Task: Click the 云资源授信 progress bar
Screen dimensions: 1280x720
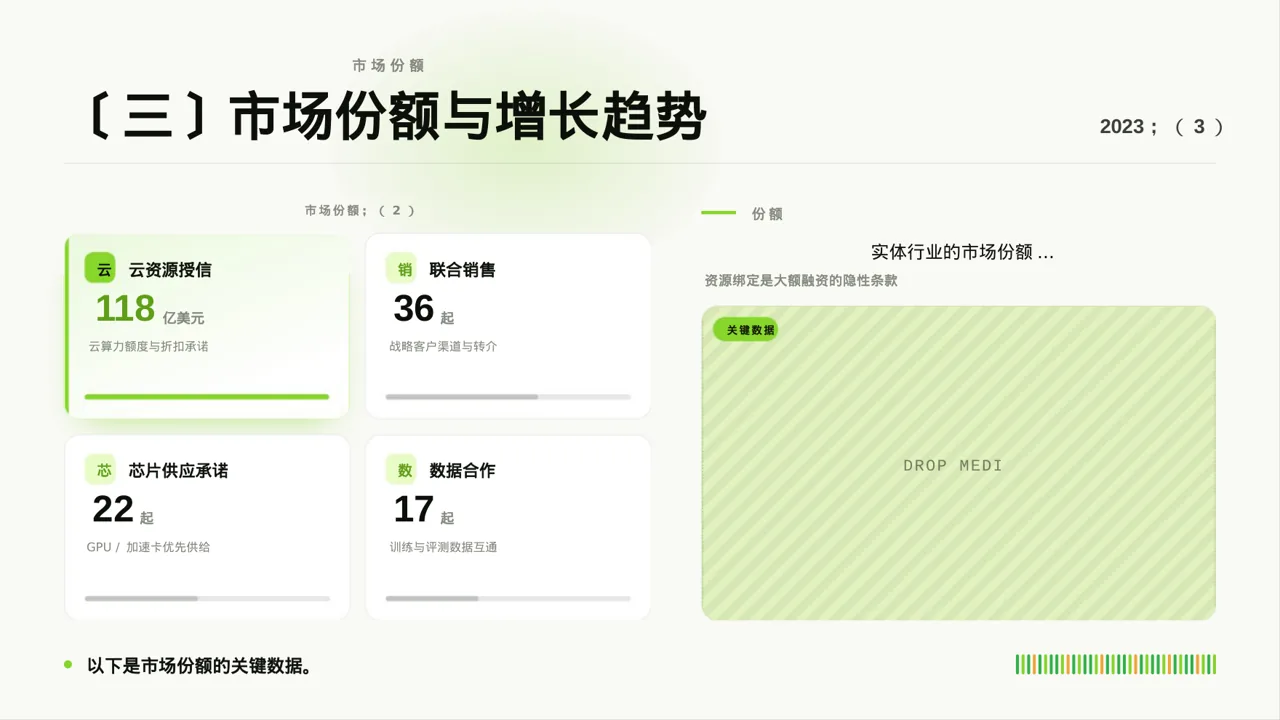Action: pos(207,397)
